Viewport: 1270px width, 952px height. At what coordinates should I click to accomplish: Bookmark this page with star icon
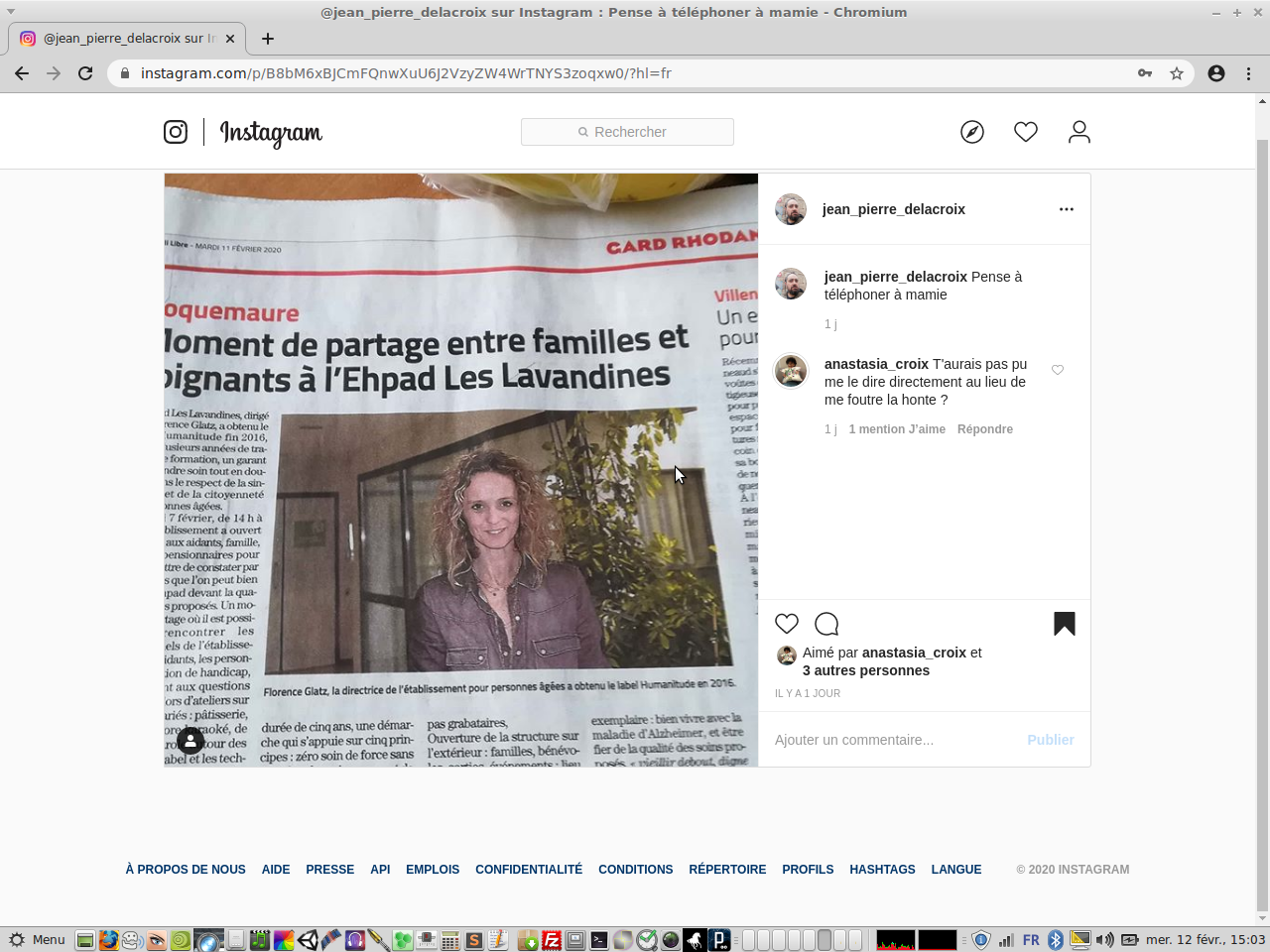[1177, 73]
